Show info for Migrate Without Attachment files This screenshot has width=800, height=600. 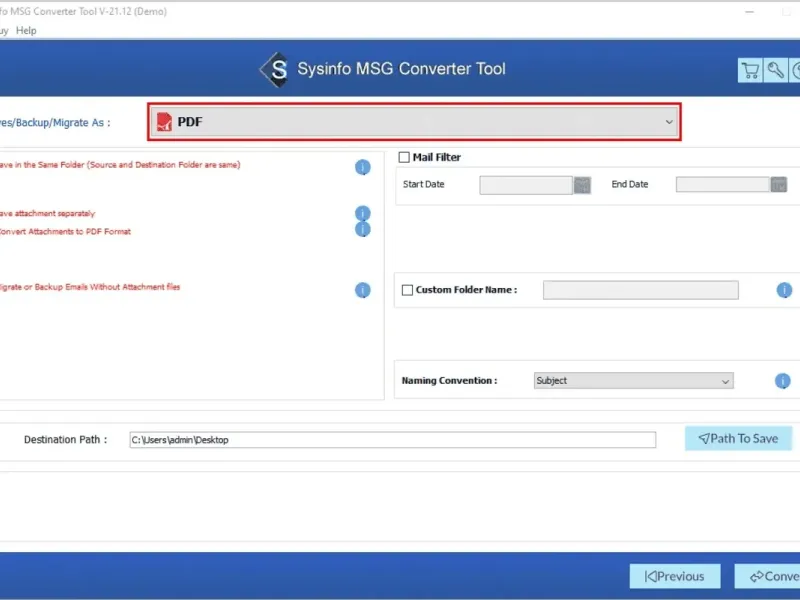coord(363,290)
